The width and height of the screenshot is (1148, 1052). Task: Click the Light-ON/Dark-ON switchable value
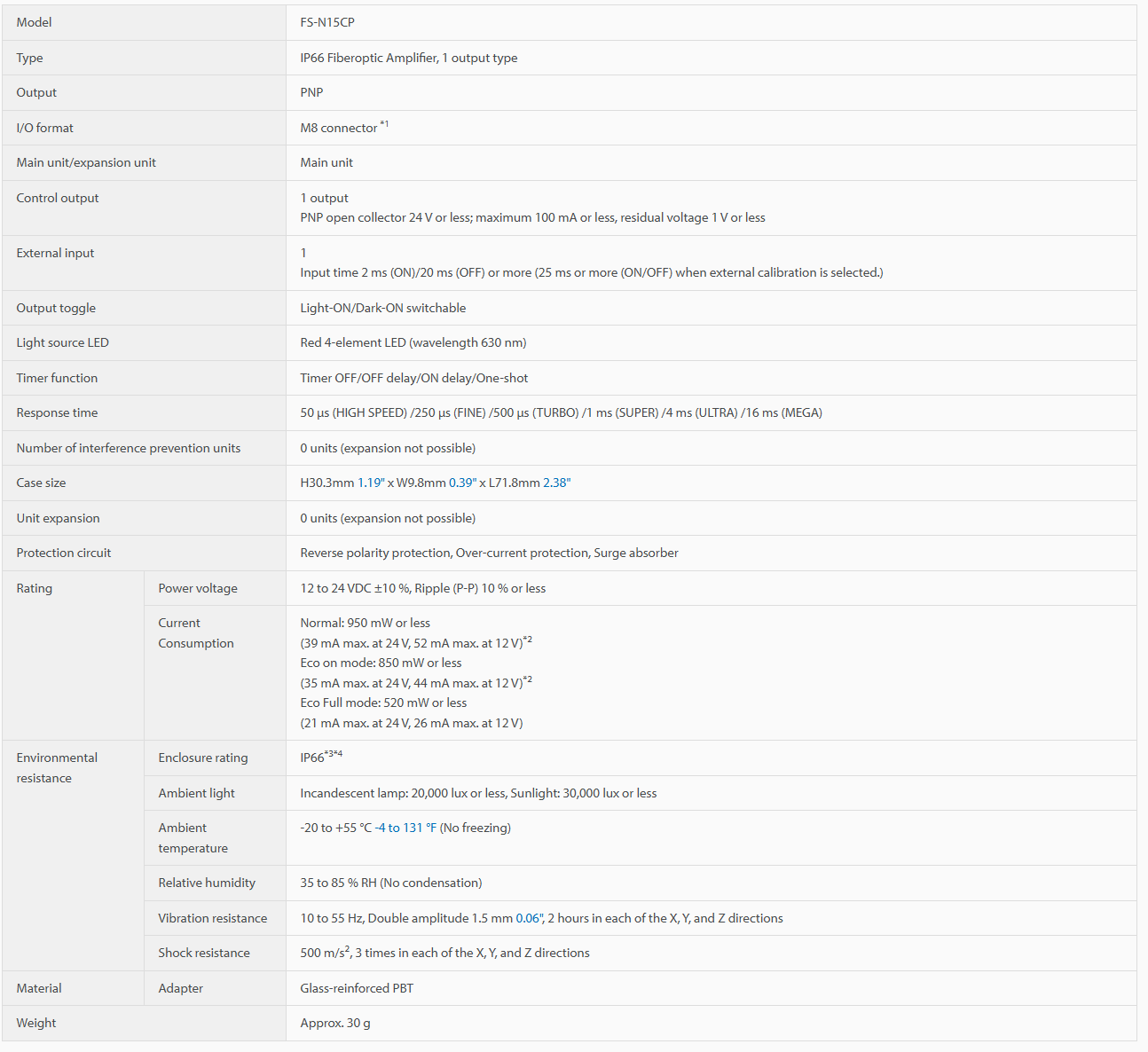click(383, 308)
